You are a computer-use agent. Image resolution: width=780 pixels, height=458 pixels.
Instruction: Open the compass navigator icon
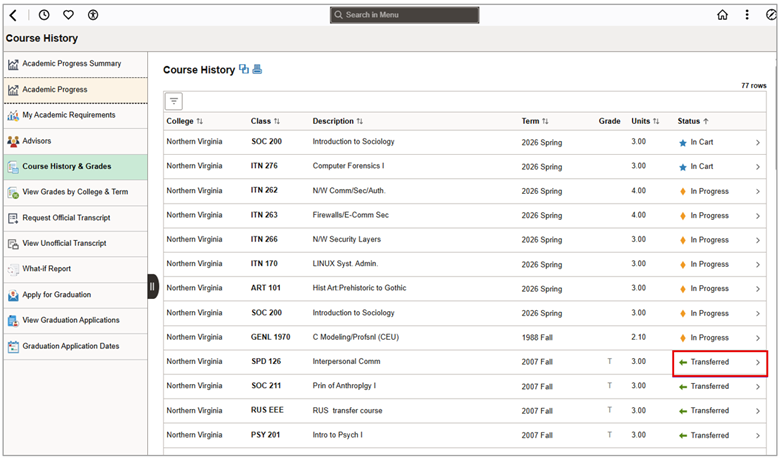(770, 15)
